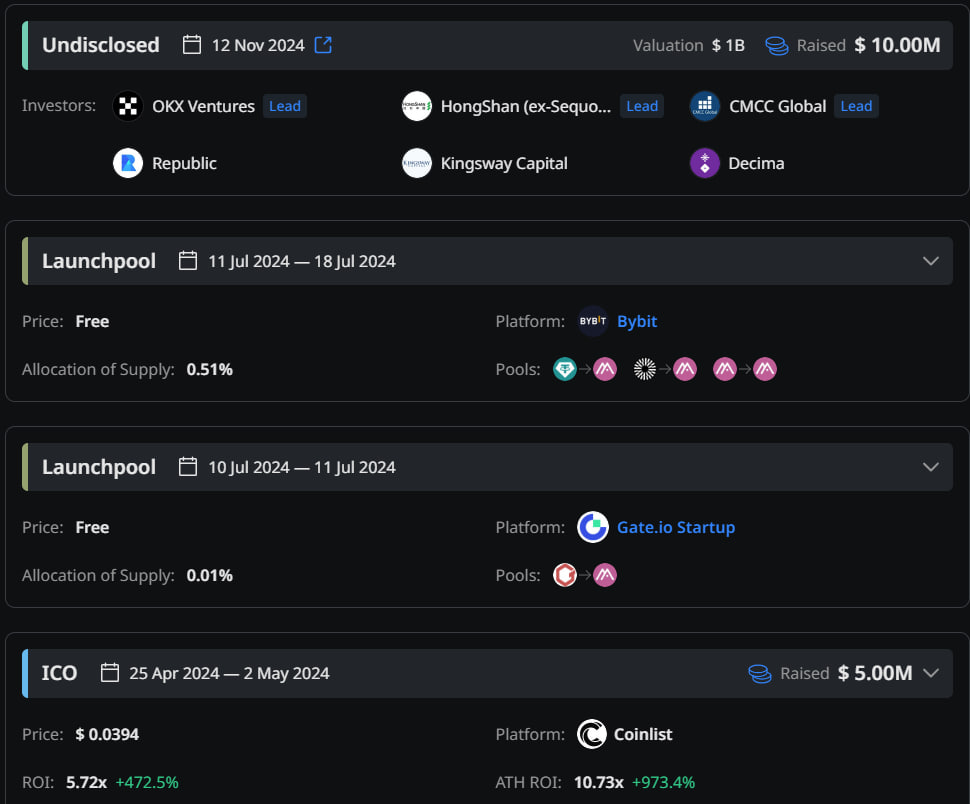Click the Coinlist platform logo

pos(592,734)
